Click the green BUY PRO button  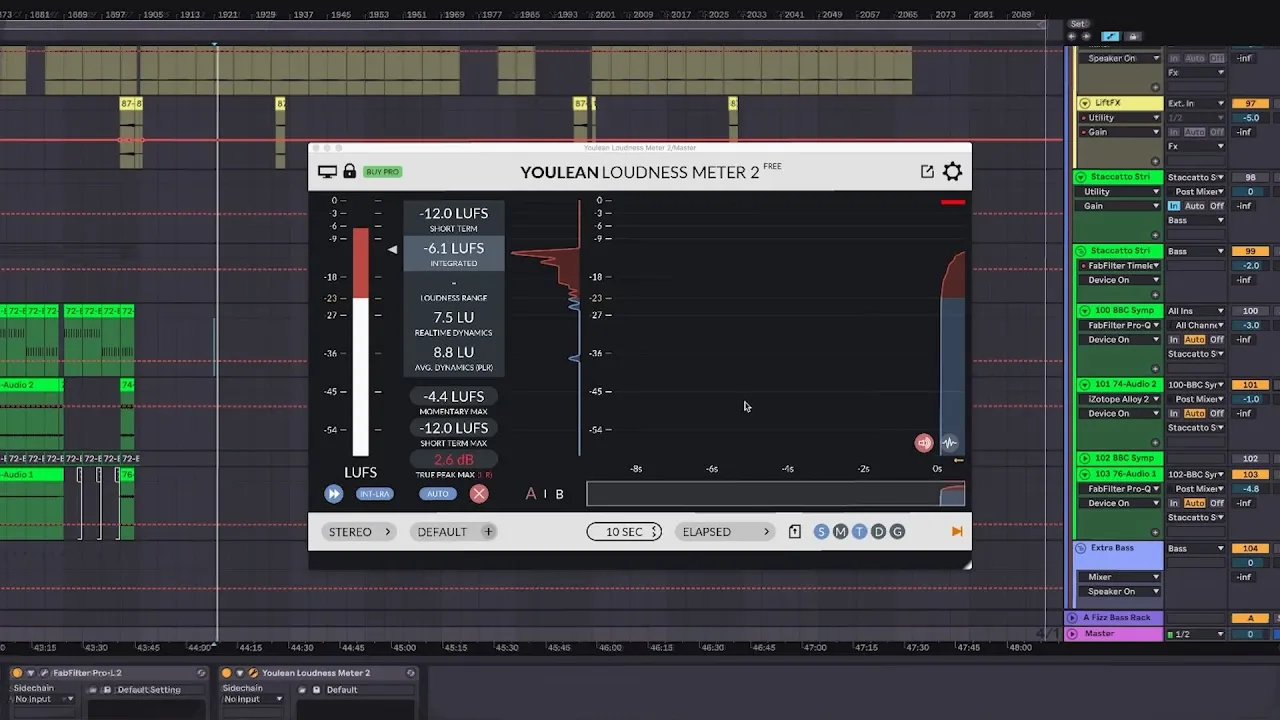click(382, 172)
